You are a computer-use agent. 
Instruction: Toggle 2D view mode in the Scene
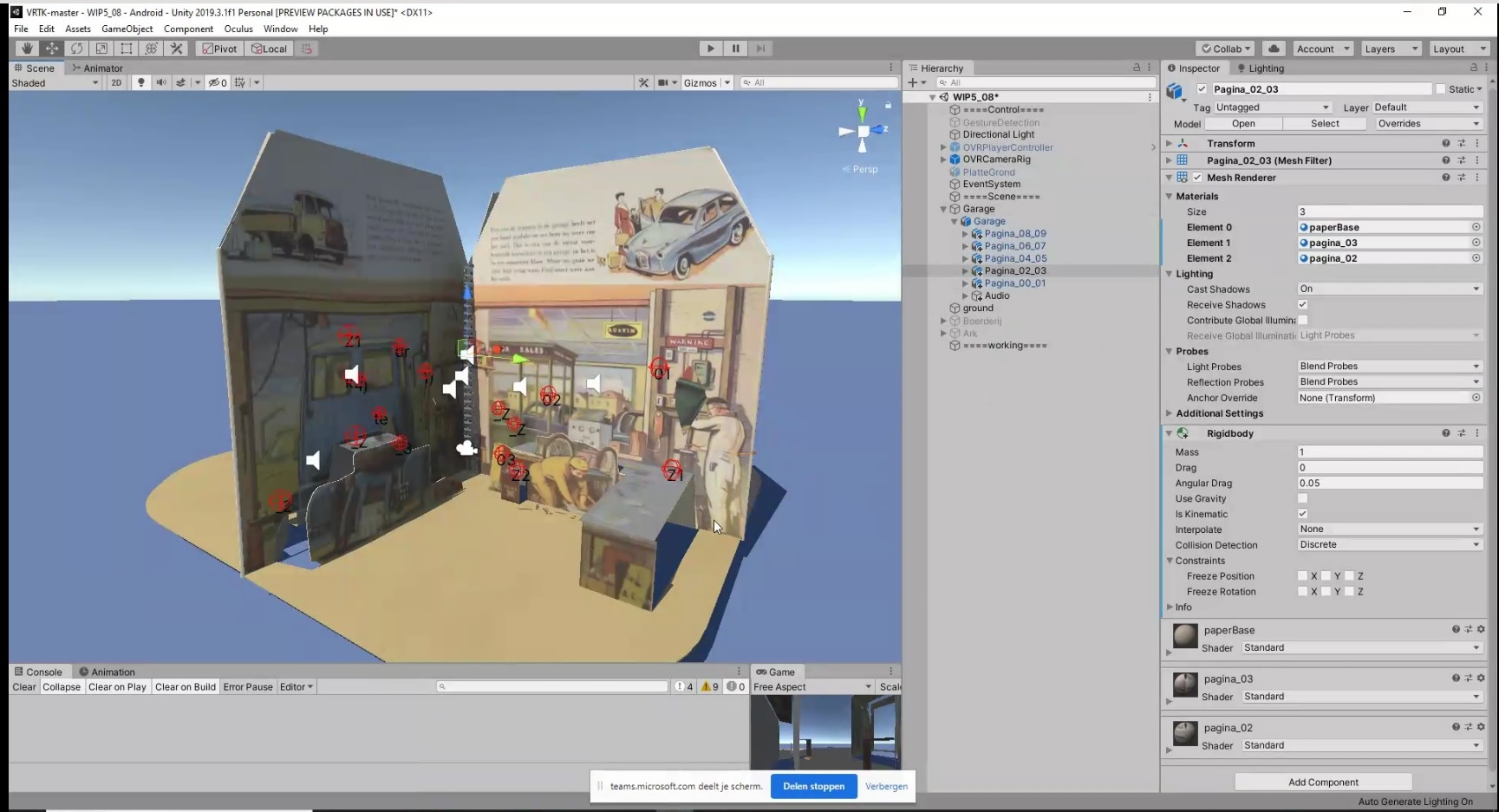tap(116, 82)
